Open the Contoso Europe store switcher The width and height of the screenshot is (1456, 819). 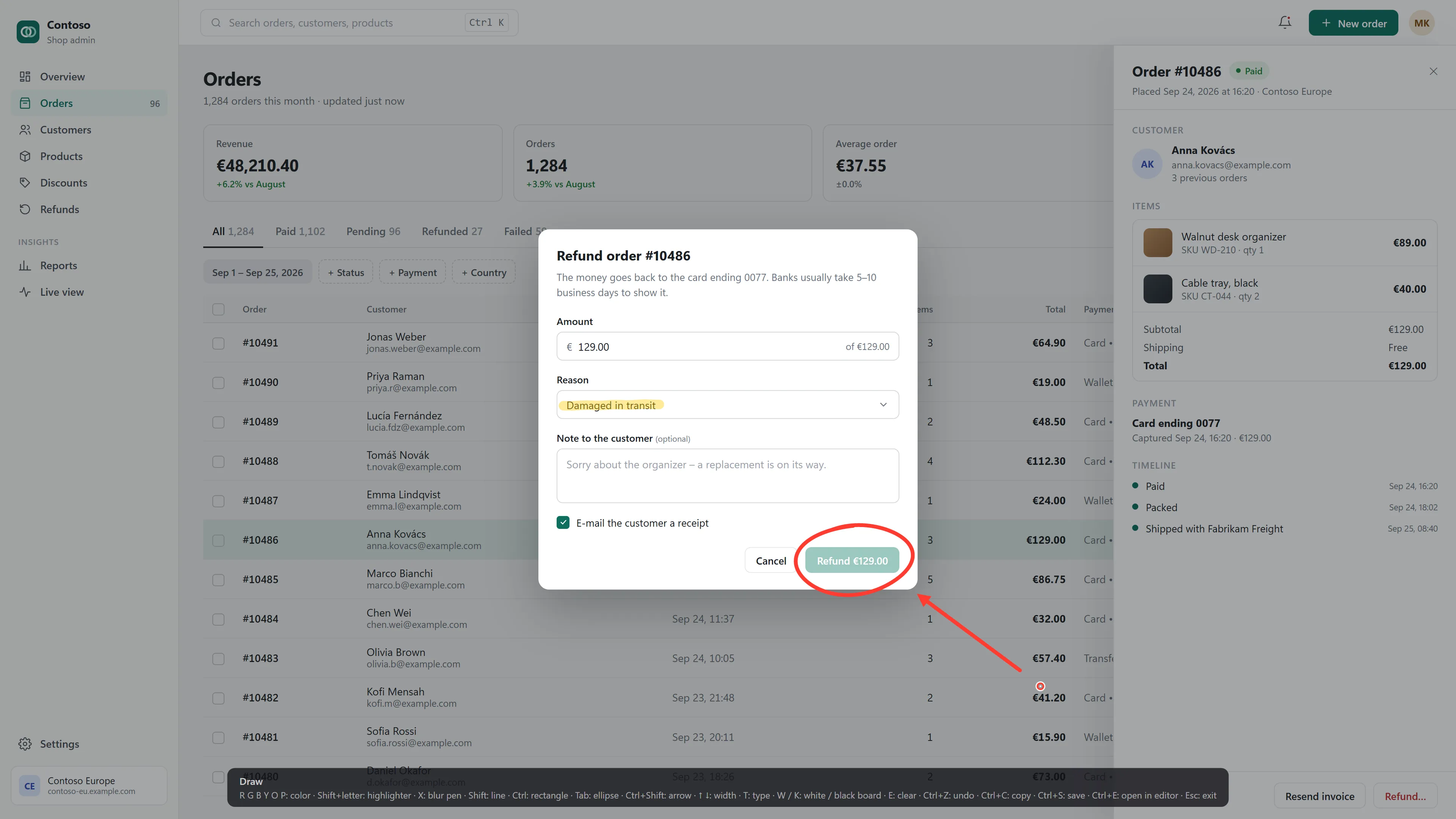[x=89, y=786]
